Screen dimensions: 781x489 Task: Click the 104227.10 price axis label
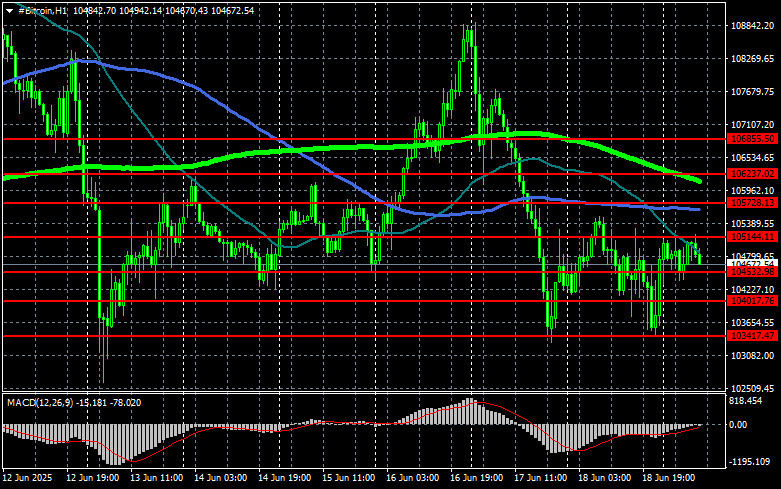coord(752,289)
